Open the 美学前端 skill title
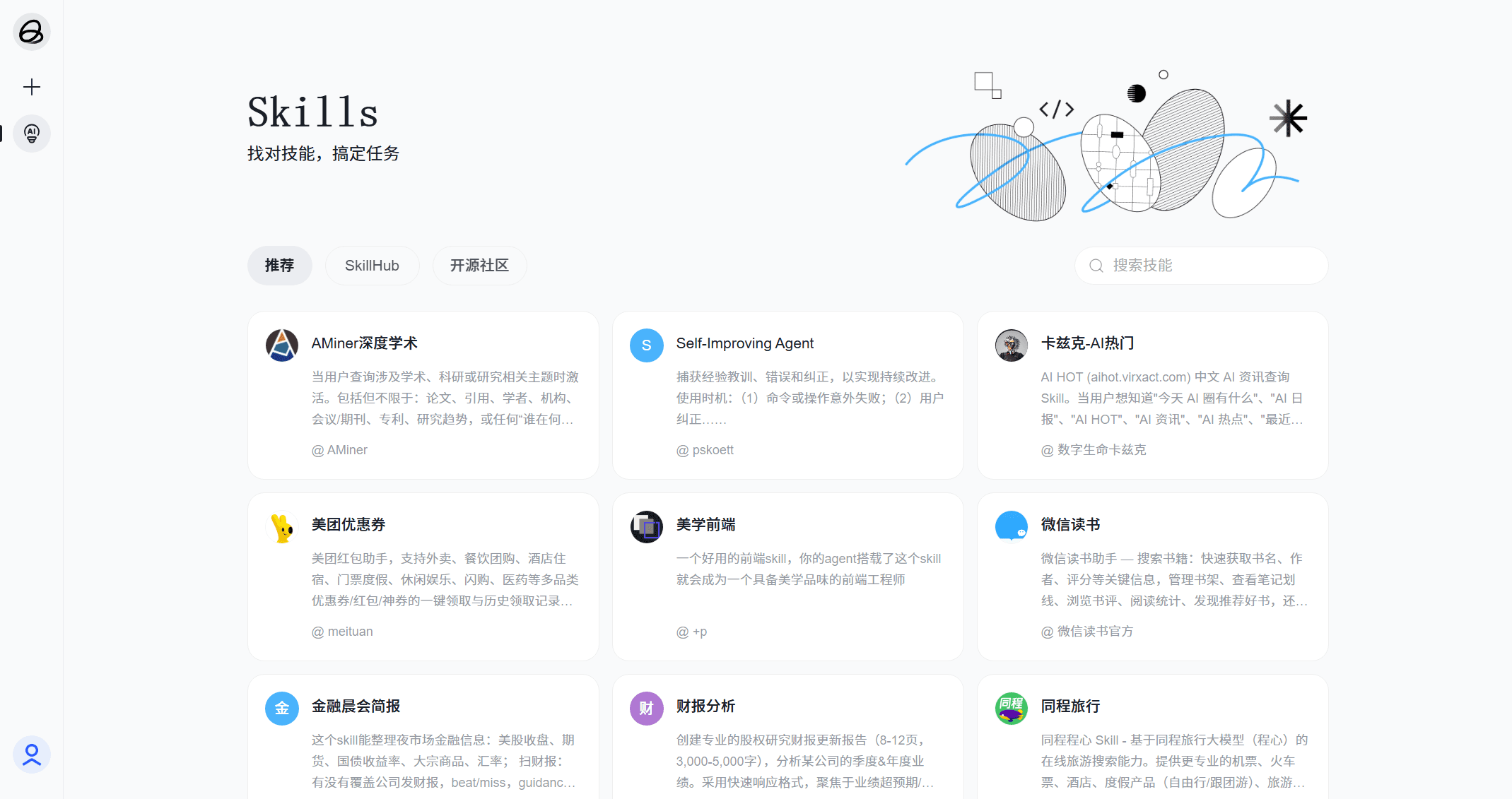The width and height of the screenshot is (1512, 799). [706, 525]
